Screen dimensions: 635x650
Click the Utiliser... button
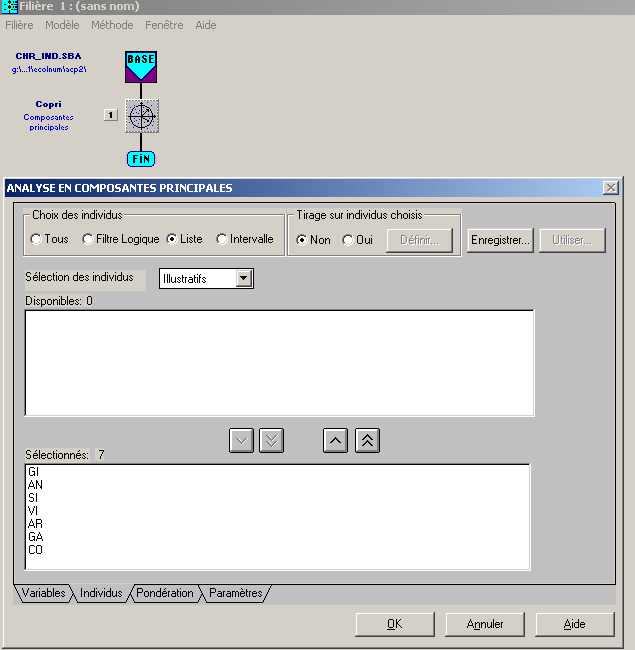[572, 240]
